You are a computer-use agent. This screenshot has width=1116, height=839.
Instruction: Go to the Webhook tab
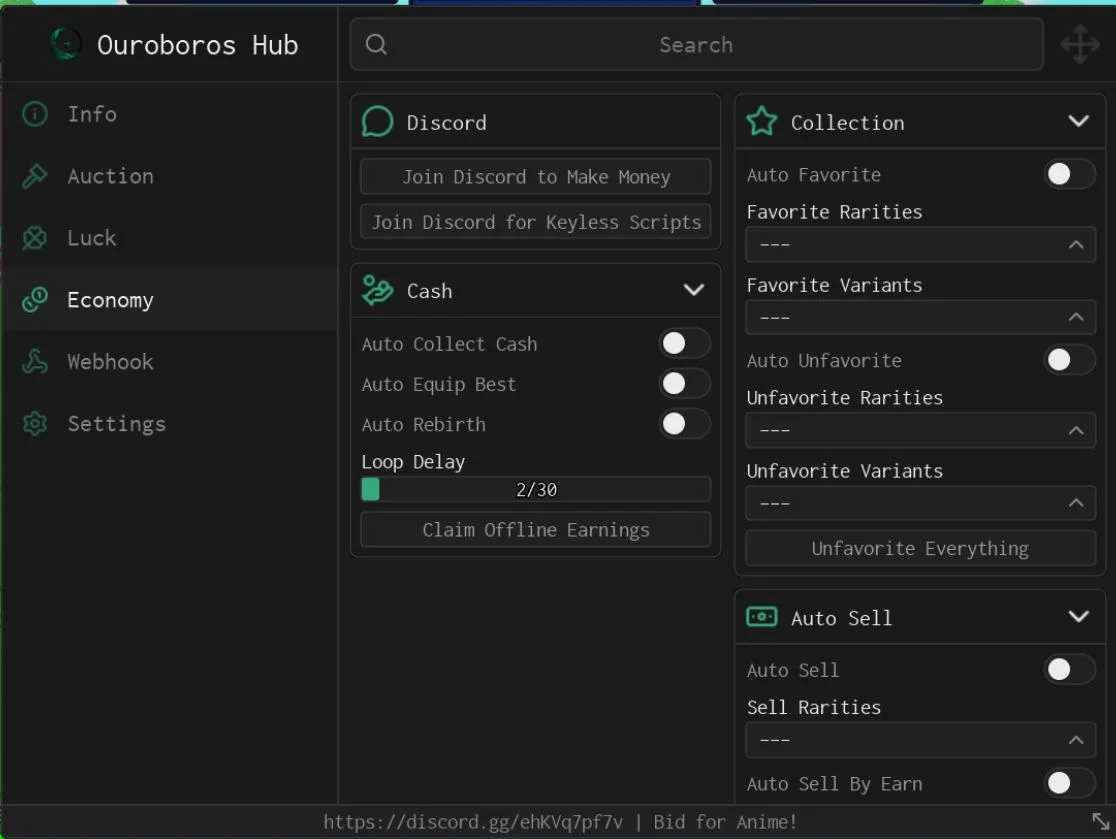tap(169, 362)
